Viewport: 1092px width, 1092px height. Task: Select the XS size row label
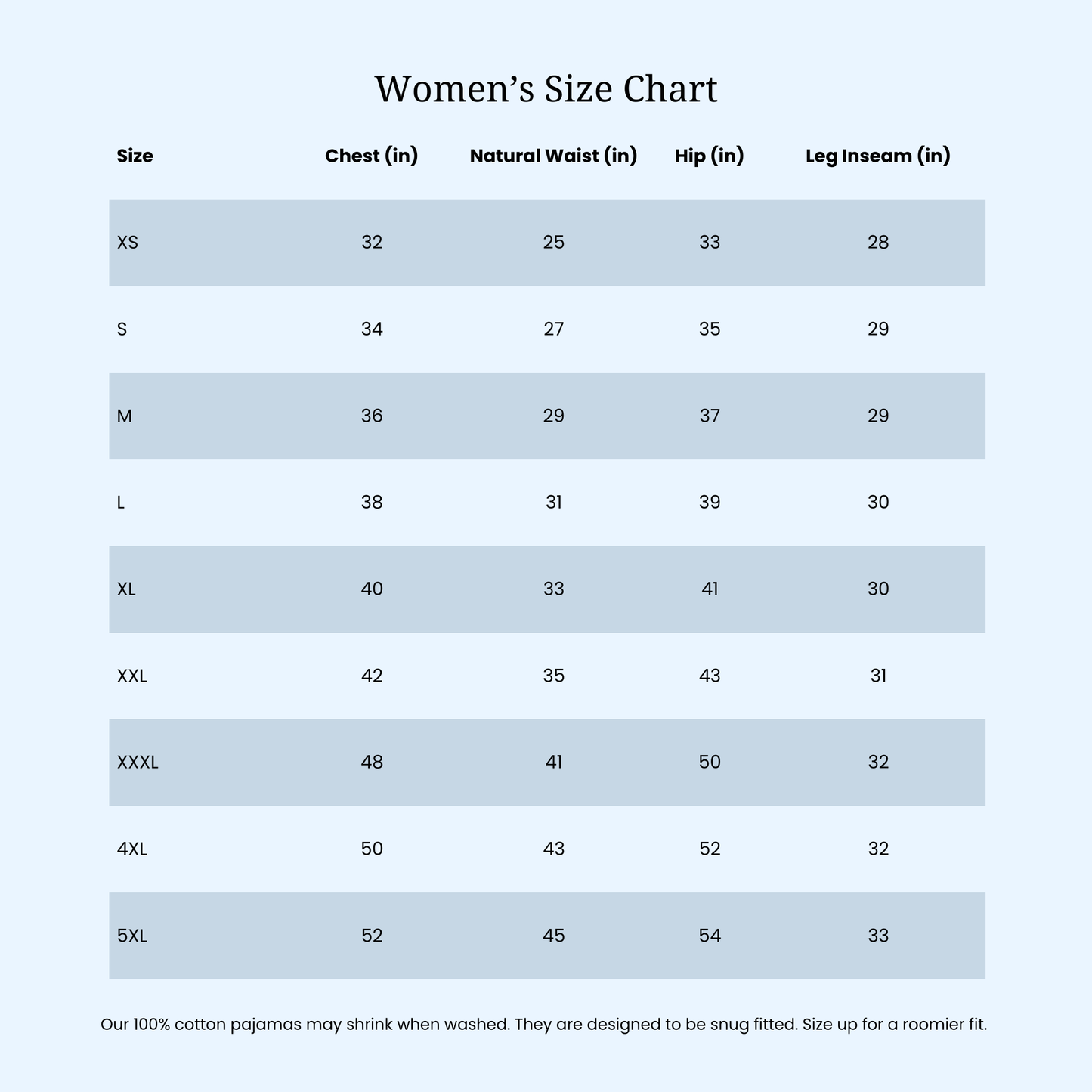tap(128, 243)
